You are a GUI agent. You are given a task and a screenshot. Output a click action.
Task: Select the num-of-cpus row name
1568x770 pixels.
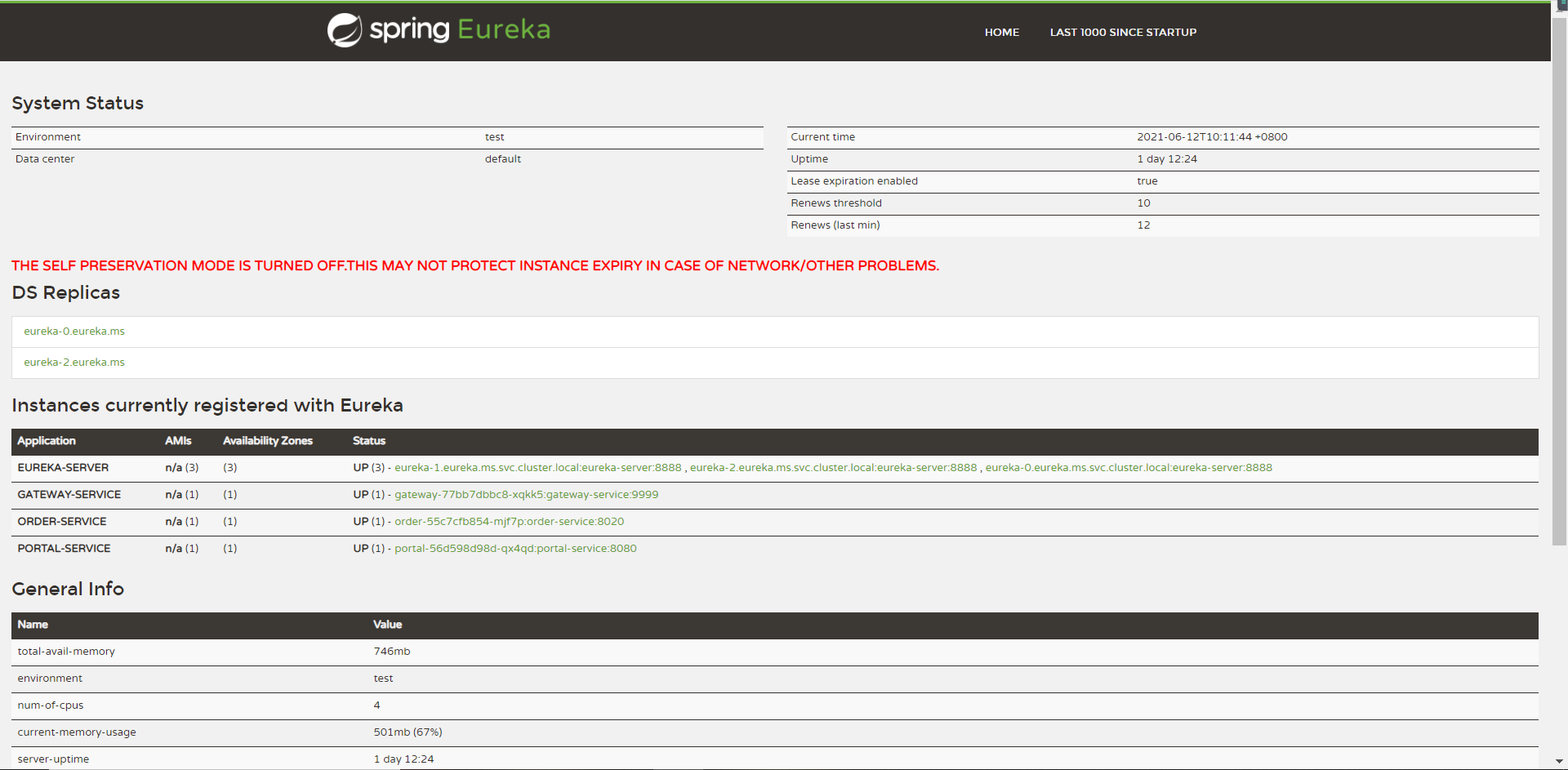pos(51,705)
